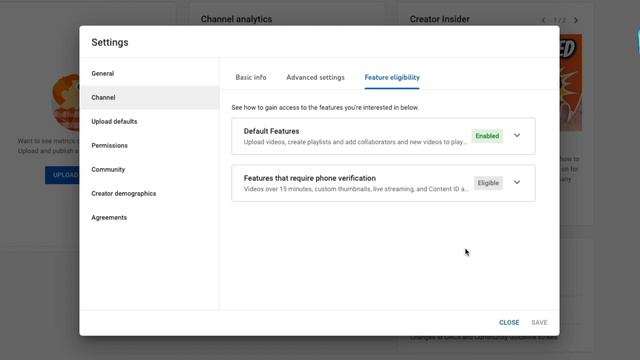Expand Features that require phone verification chevron
Image resolution: width=640 pixels, height=360 pixels.
pos(517,182)
